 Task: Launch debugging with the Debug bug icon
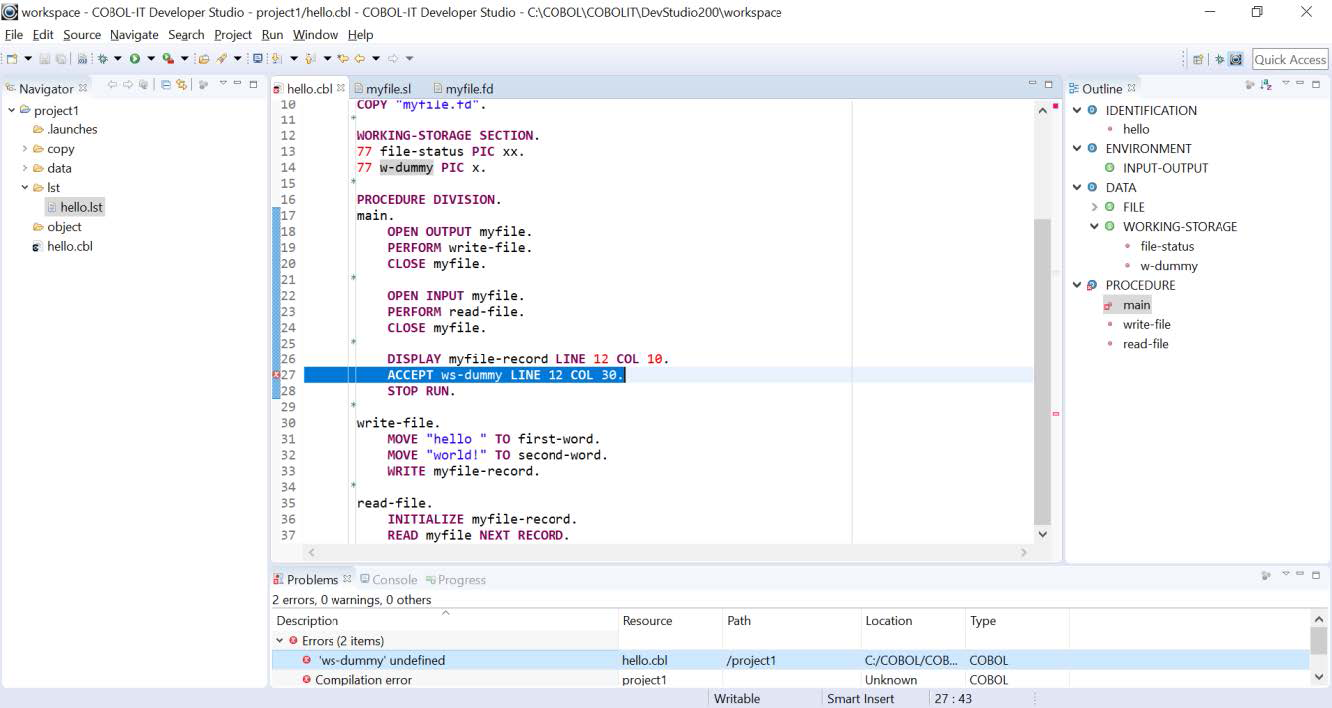coord(103,57)
